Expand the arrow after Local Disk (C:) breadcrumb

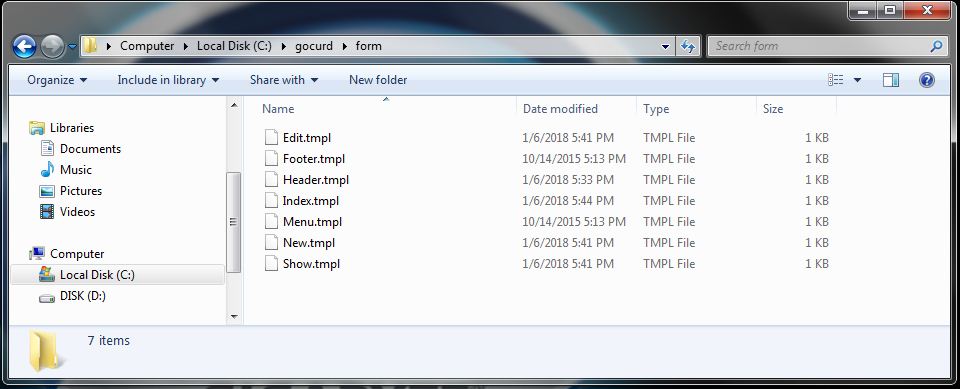[283, 46]
